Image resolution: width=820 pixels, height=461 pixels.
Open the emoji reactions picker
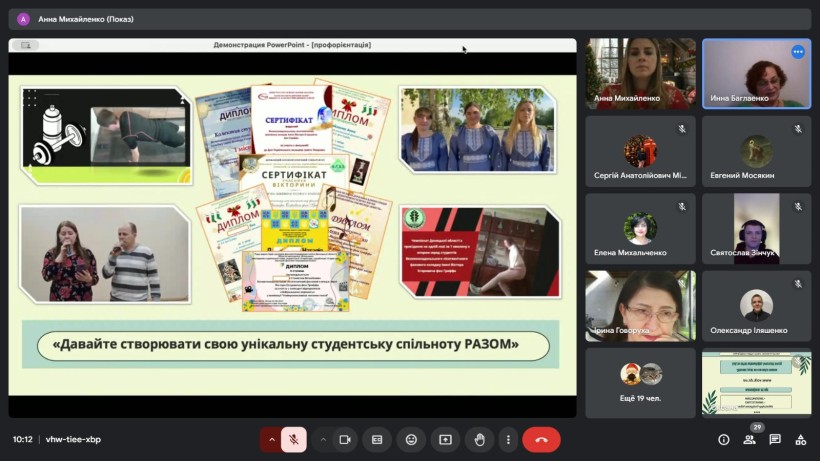[x=411, y=439]
